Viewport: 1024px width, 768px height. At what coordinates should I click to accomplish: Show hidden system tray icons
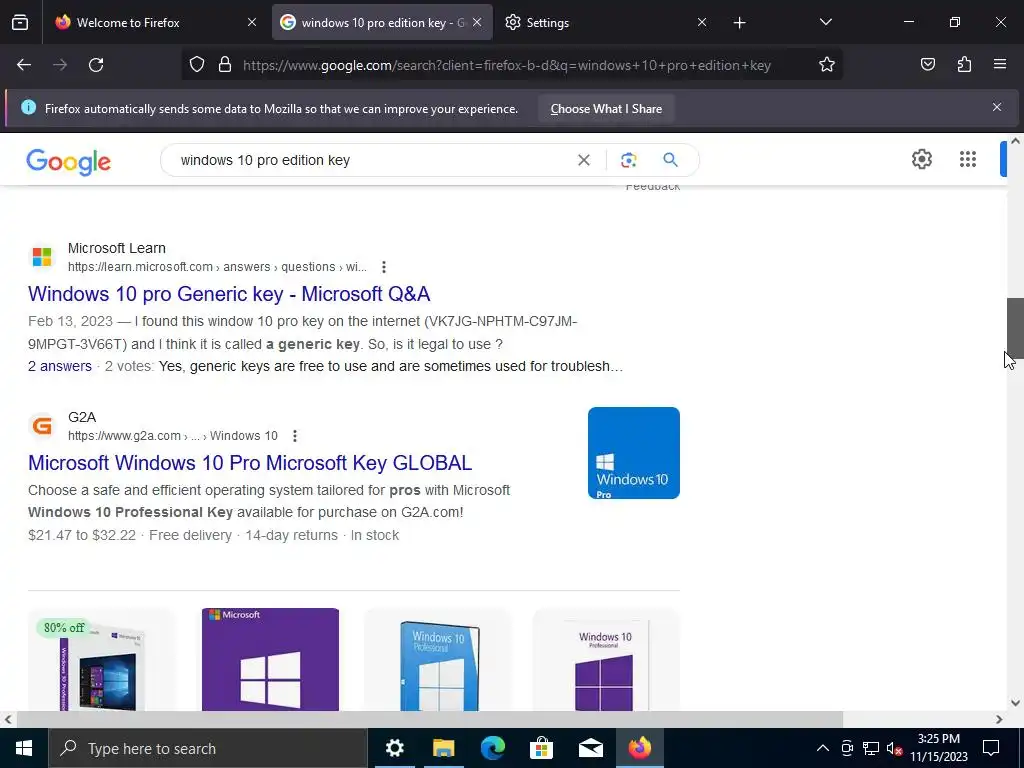[823, 748]
